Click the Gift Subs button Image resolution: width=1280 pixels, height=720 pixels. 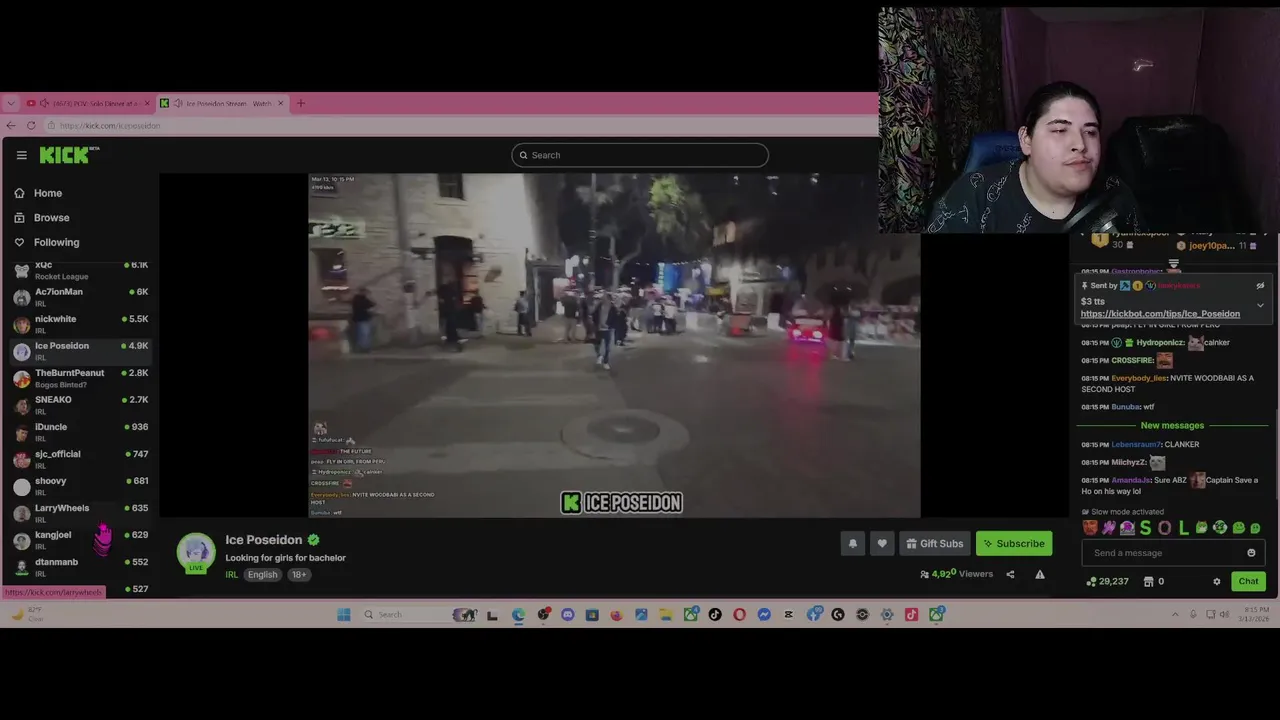coord(935,543)
